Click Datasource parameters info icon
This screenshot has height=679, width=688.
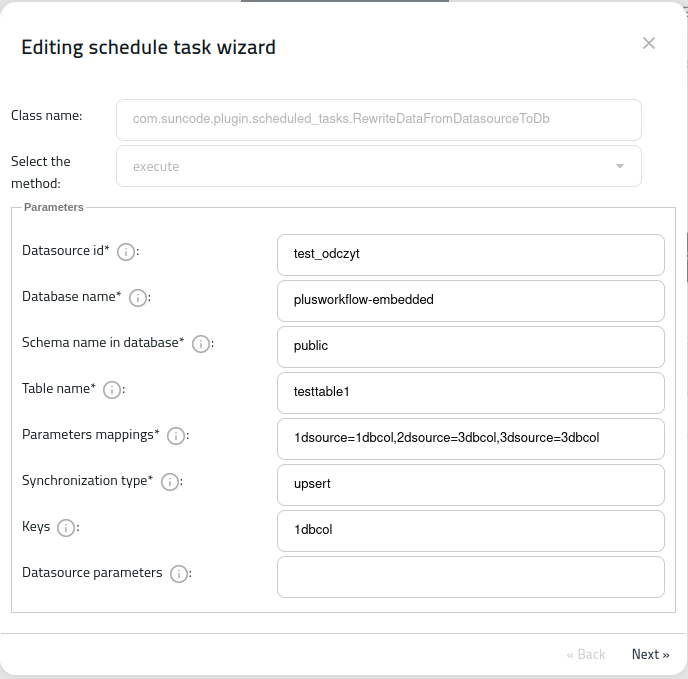179,574
